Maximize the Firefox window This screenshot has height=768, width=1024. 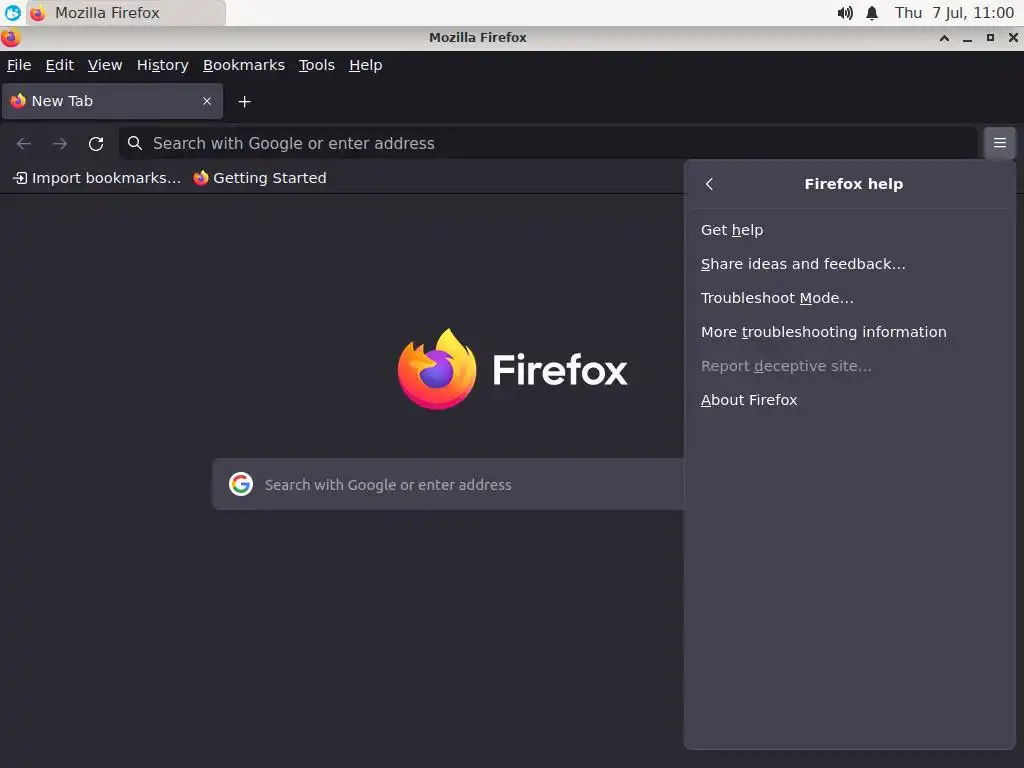(990, 38)
